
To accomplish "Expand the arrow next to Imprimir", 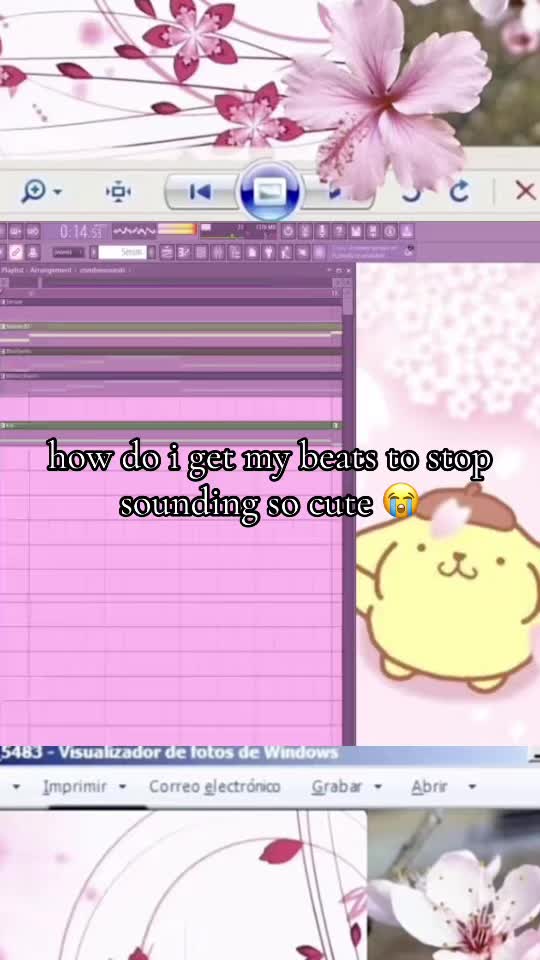I will coord(122,787).
